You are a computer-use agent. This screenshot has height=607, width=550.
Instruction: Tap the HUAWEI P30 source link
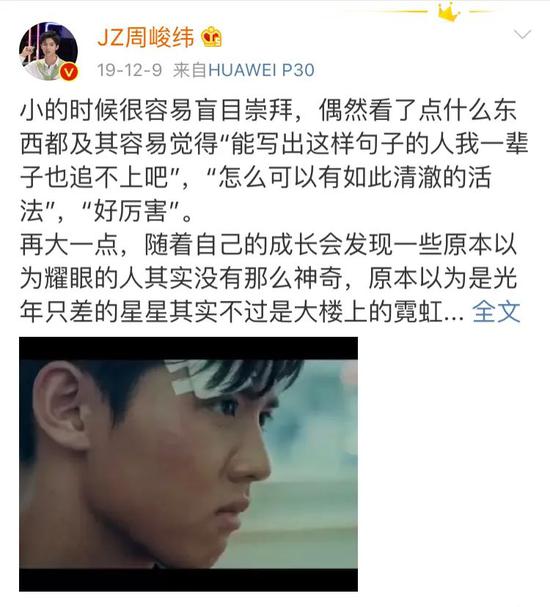[x=261, y=70]
